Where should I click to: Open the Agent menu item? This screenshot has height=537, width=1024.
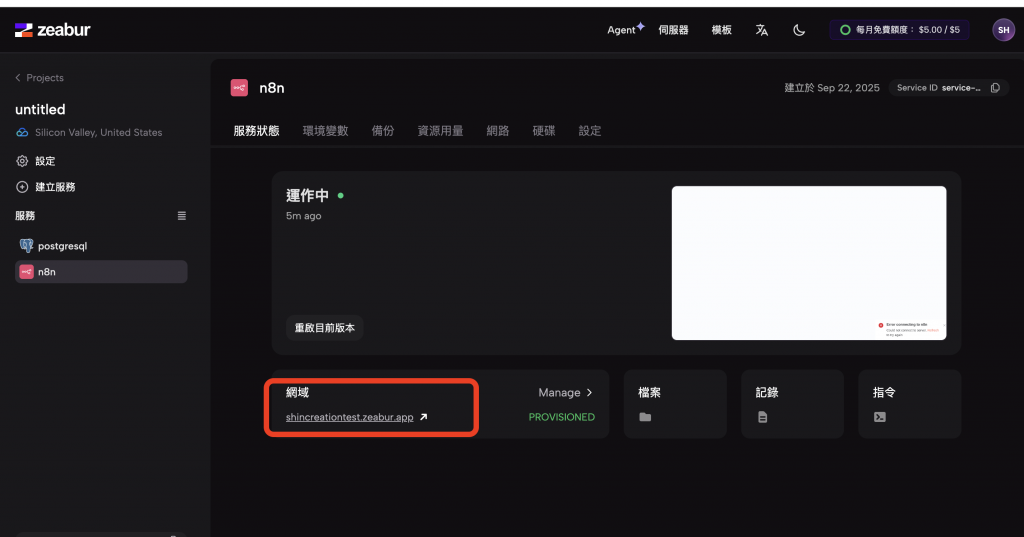coord(626,29)
